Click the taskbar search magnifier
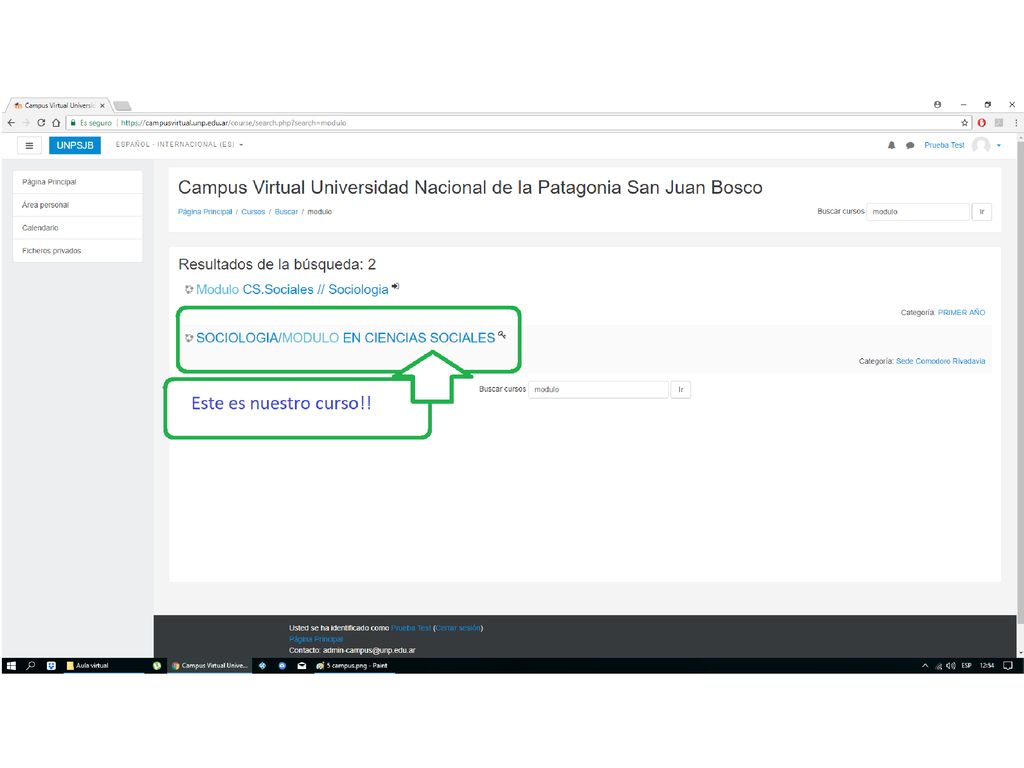 coord(30,665)
